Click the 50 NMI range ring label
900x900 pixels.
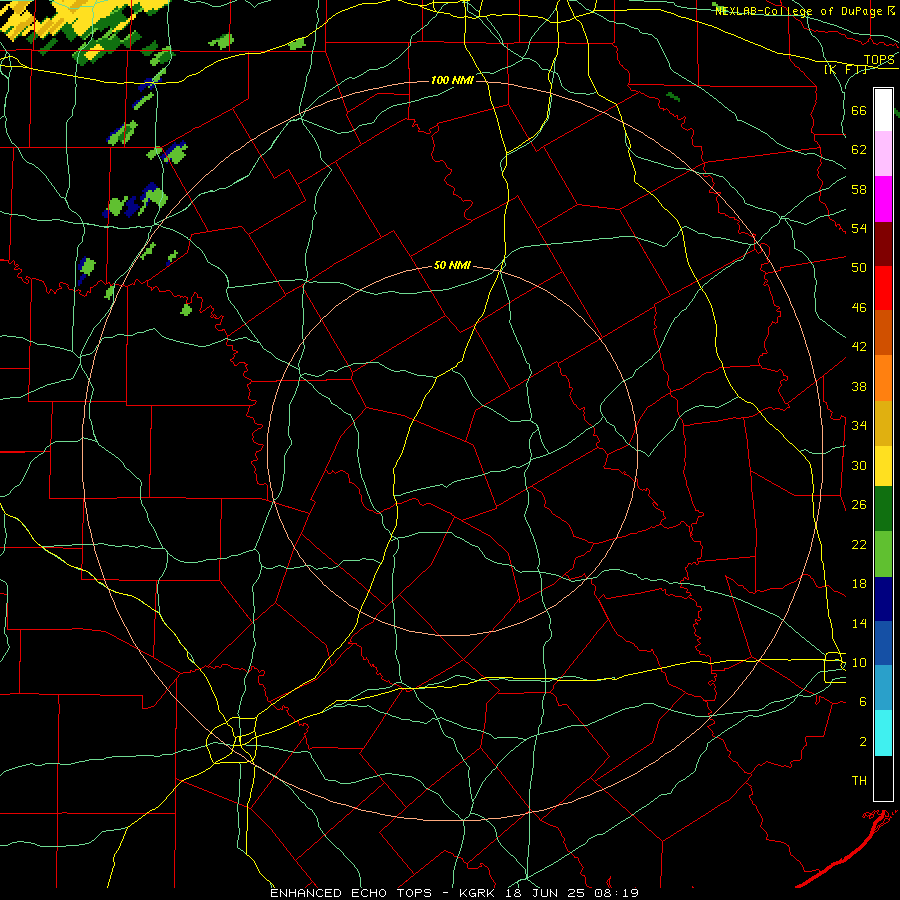tap(452, 265)
